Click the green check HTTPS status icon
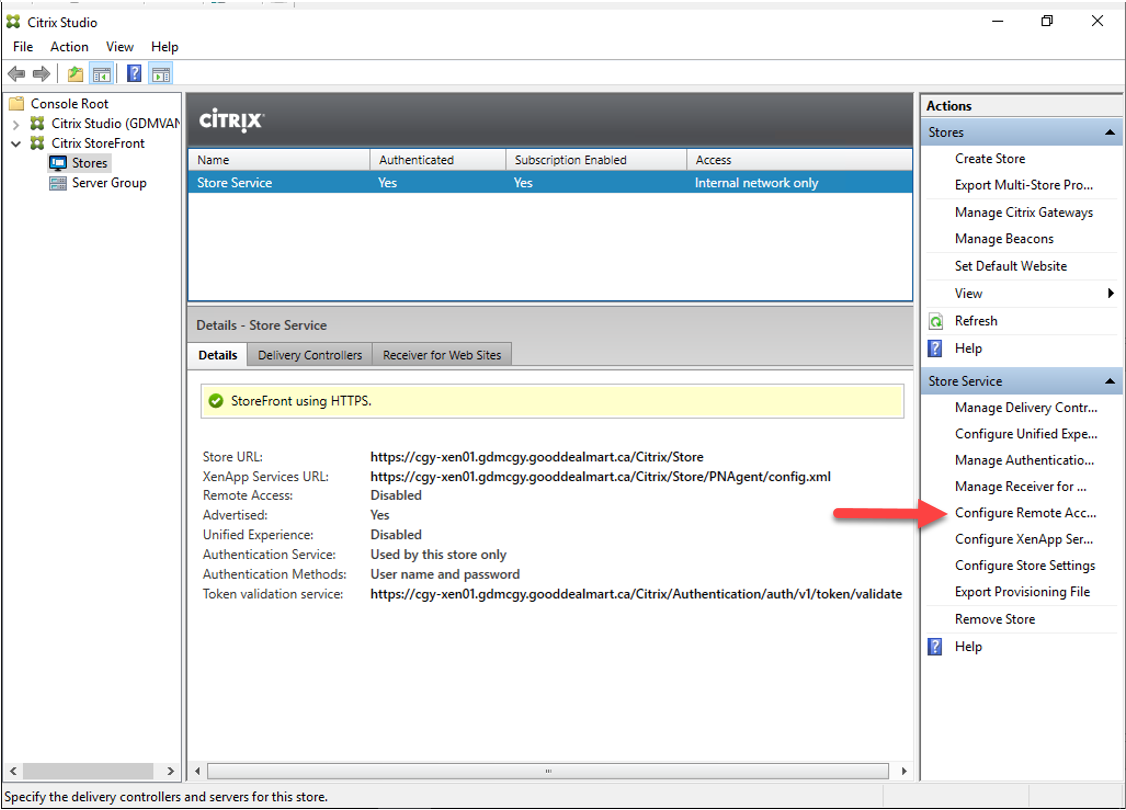The image size is (1126, 810). [x=215, y=401]
